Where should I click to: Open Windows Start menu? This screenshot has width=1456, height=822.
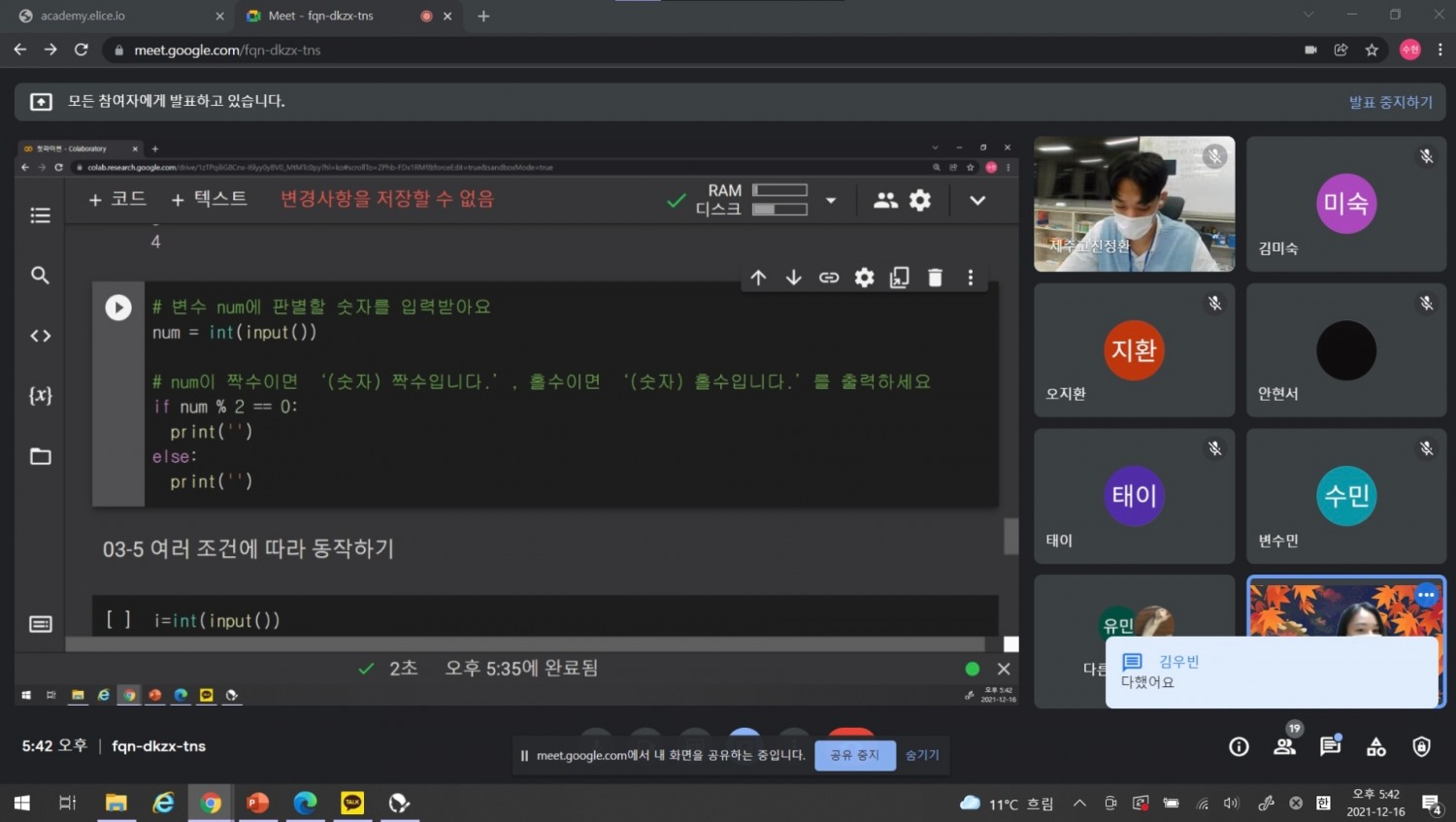pos(21,803)
